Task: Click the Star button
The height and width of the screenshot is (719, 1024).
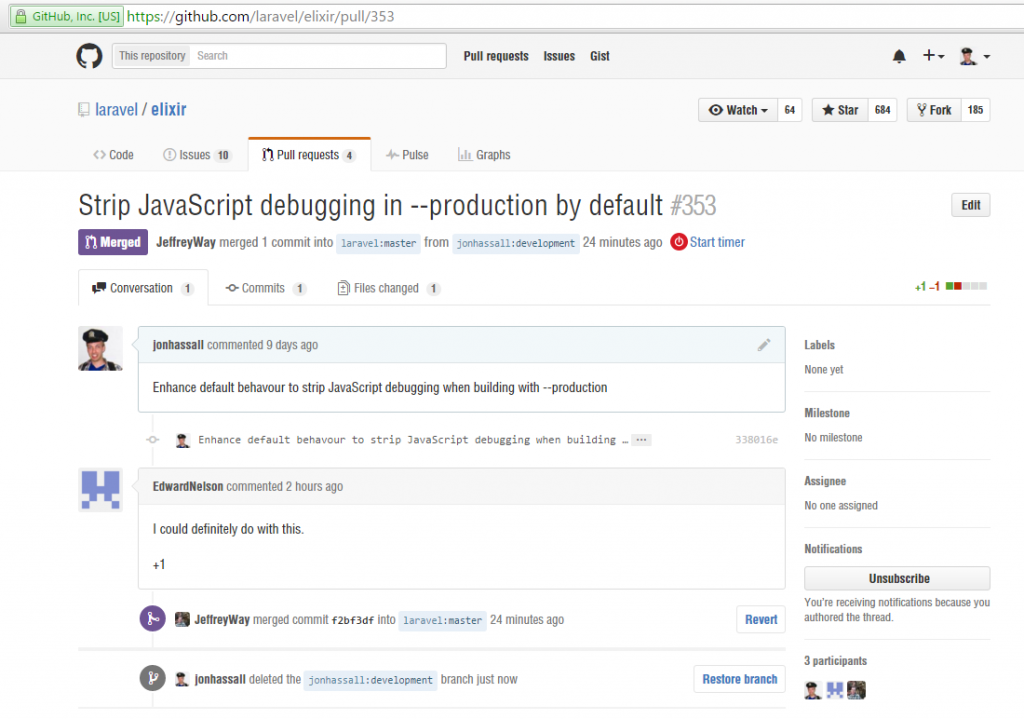Action: pos(840,110)
